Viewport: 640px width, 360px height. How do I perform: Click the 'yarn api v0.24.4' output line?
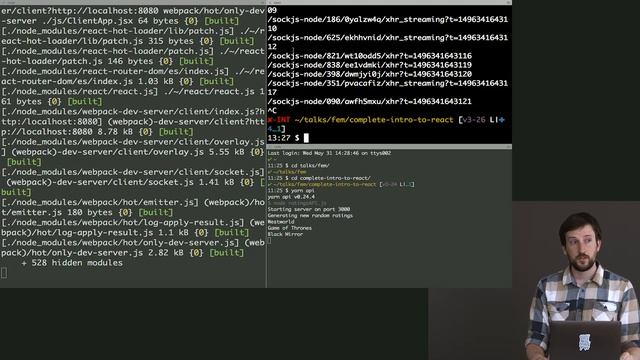point(291,197)
